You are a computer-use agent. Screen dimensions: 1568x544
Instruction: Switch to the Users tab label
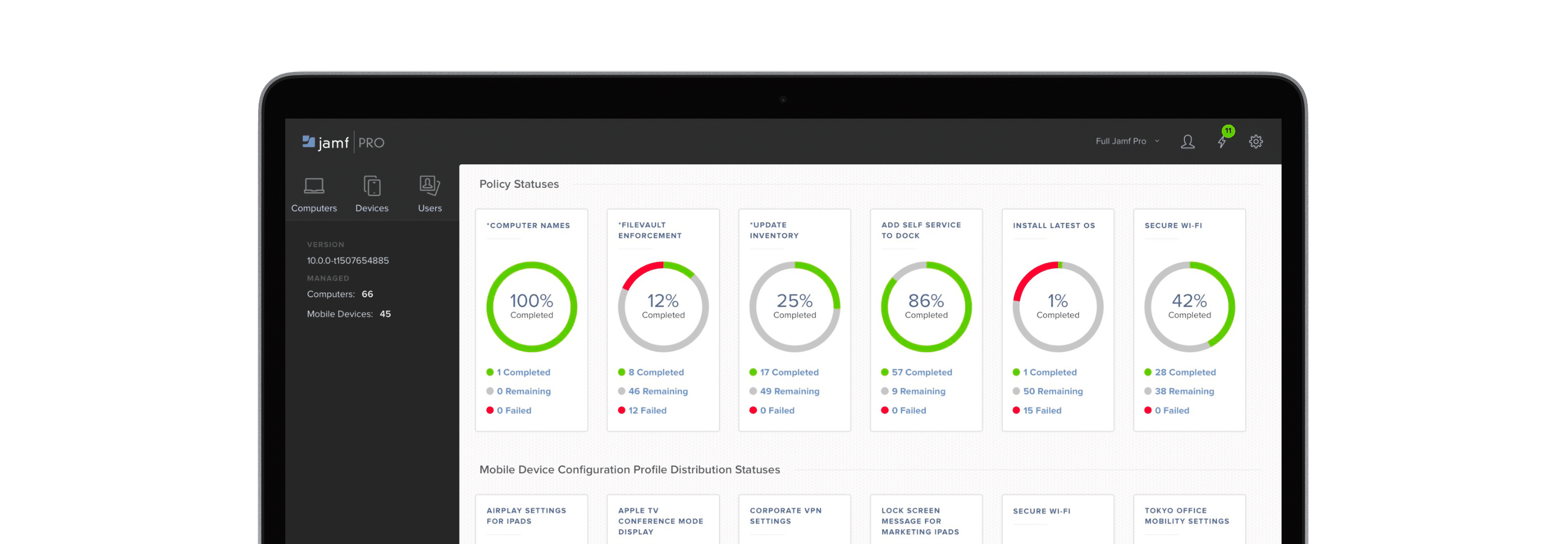click(430, 208)
